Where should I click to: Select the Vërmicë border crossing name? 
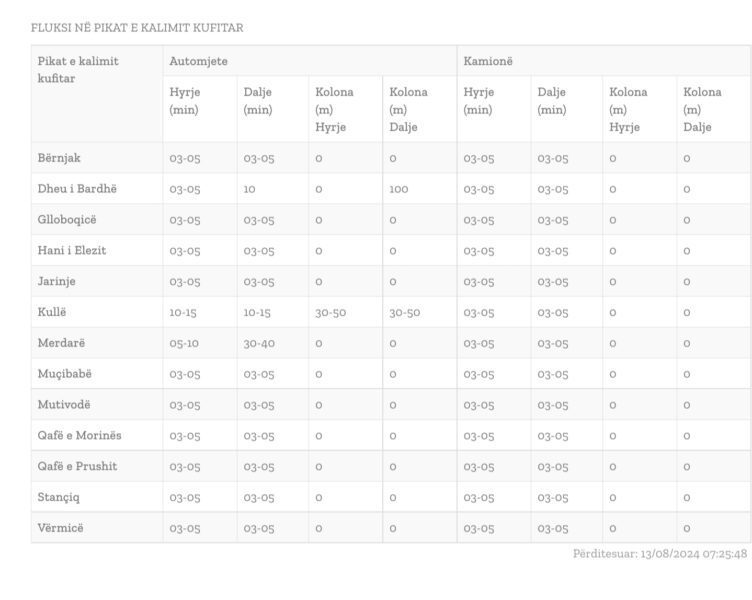[x=60, y=528]
